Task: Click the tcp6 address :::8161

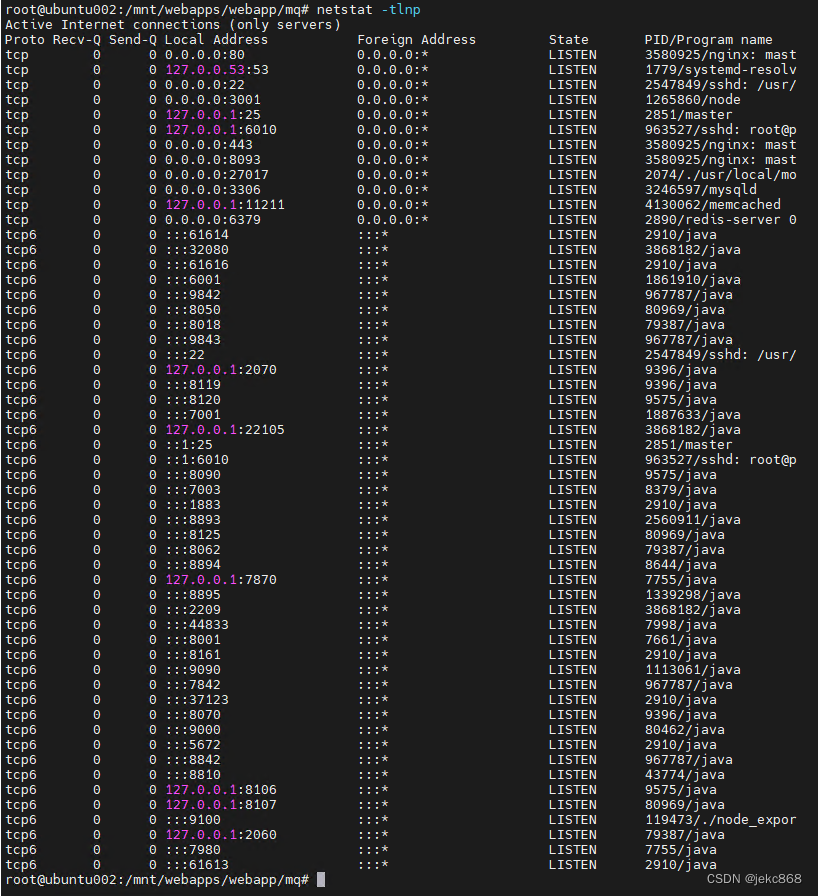Action: (193, 655)
